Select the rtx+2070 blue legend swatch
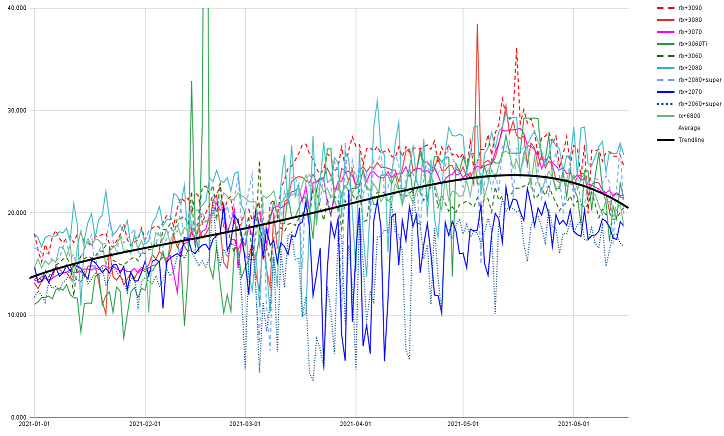This screenshot has height=436, width=724. pyautogui.click(x=665, y=92)
